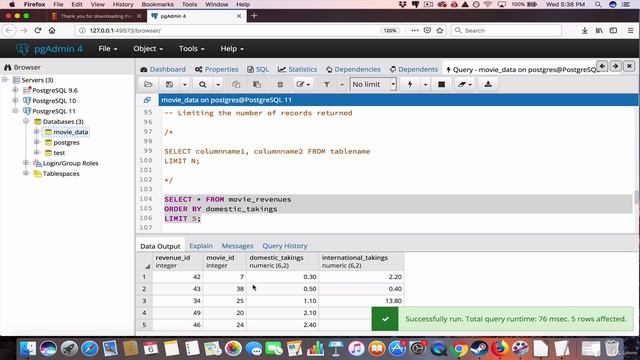Click the connection status link icon
This screenshot has height=360, width=640.
pyautogui.click(x=147, y=100)
